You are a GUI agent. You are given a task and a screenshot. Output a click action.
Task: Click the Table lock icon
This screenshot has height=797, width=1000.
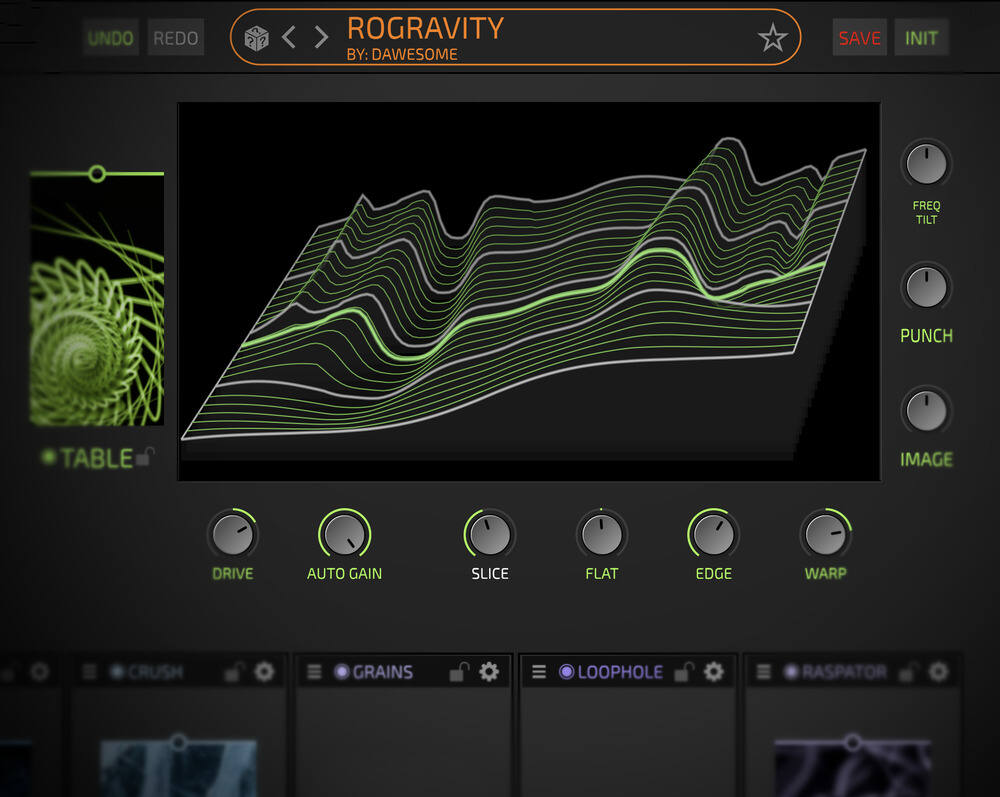click(x=145, y=458)
